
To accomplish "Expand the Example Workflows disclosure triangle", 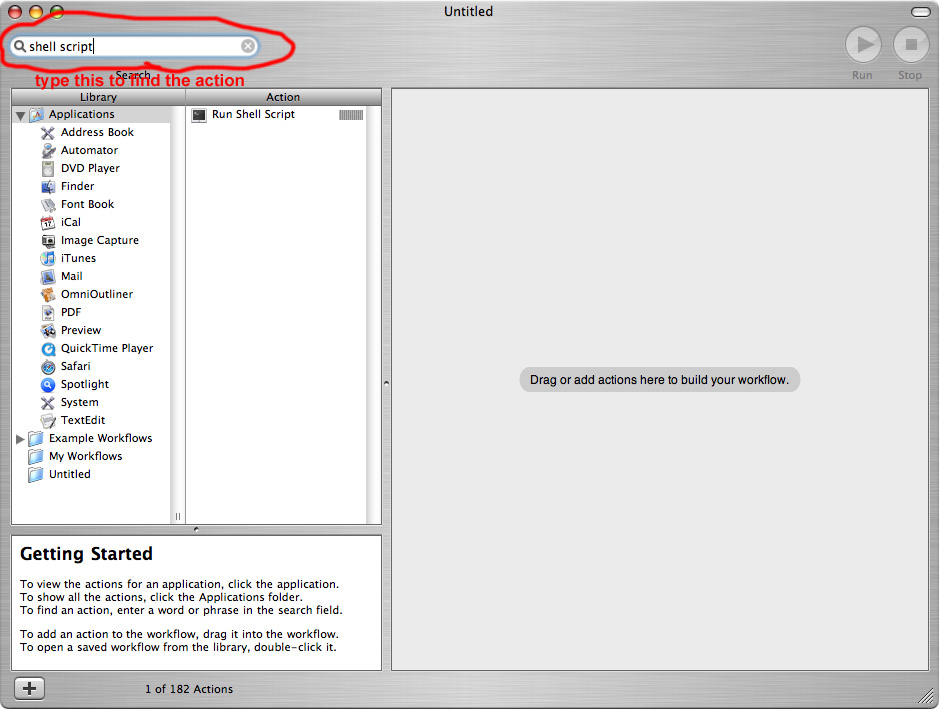I will pyautogui.click(x=20, y=439).
